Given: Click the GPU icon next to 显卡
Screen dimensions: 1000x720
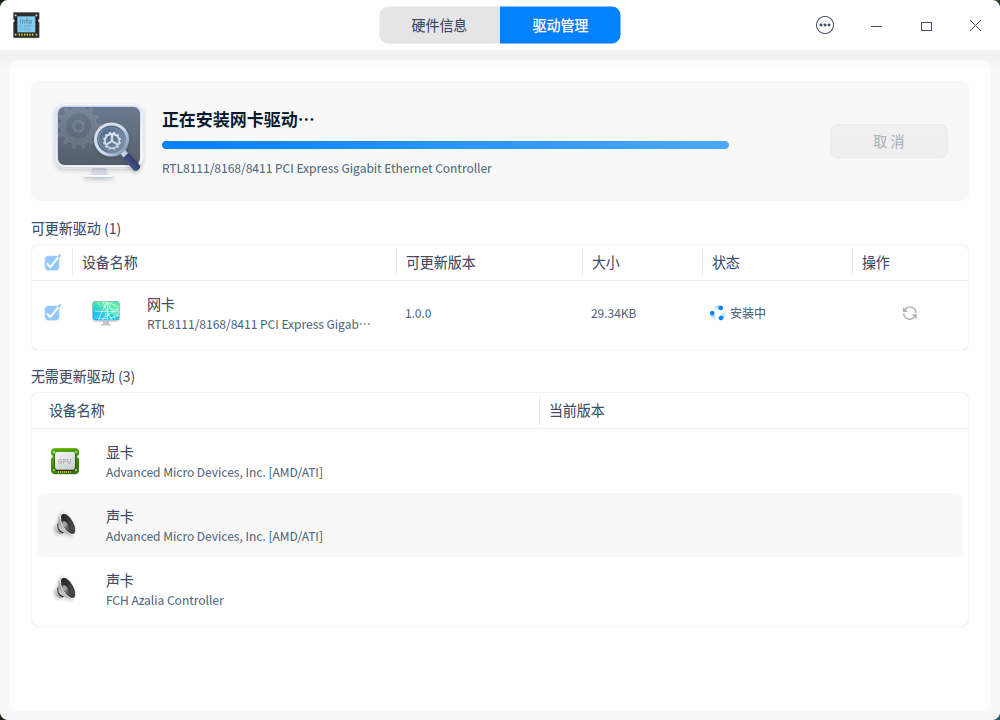Looking at the screenshot, I should tap(66, 461).
